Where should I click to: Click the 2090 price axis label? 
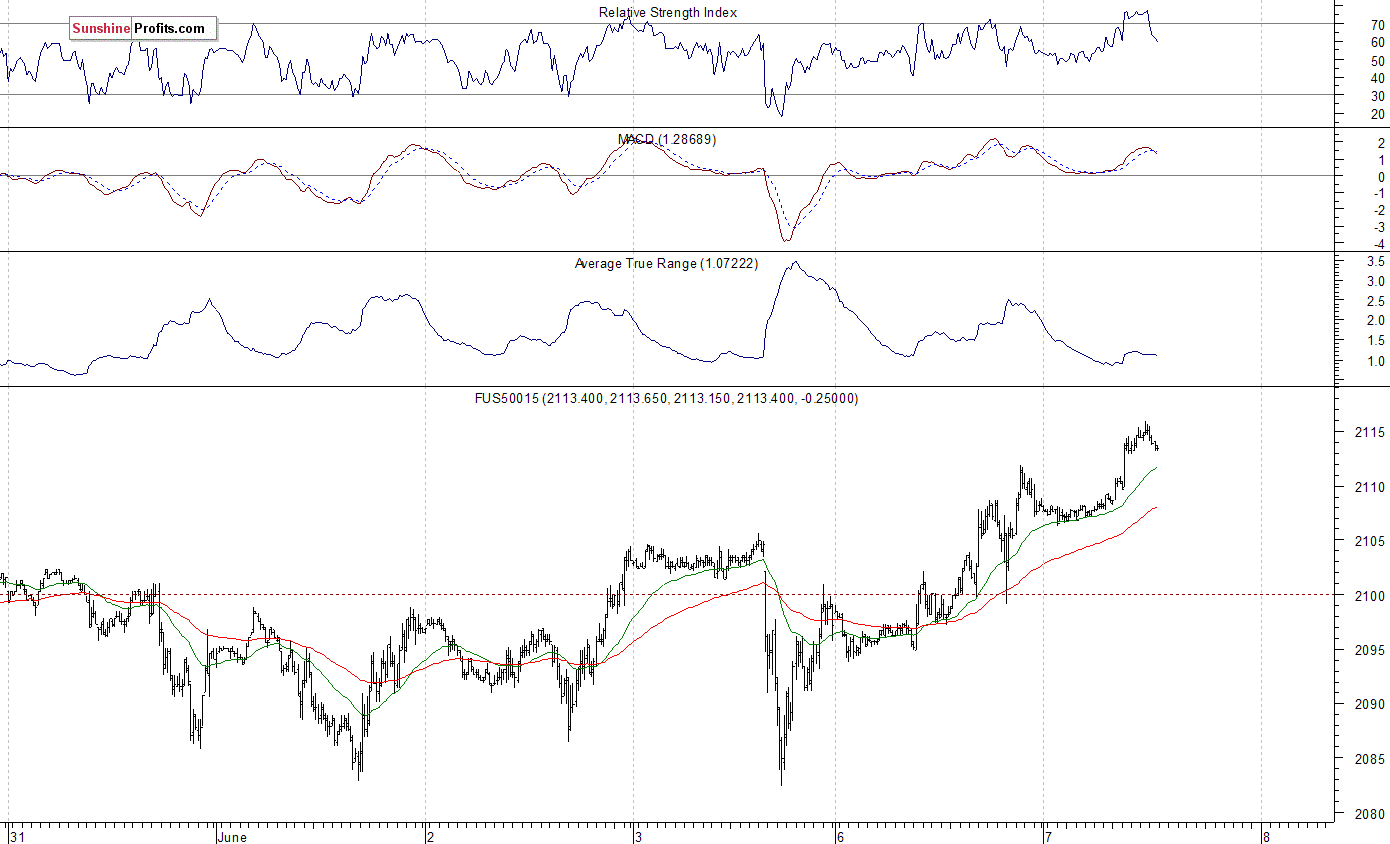[1370, 705]
